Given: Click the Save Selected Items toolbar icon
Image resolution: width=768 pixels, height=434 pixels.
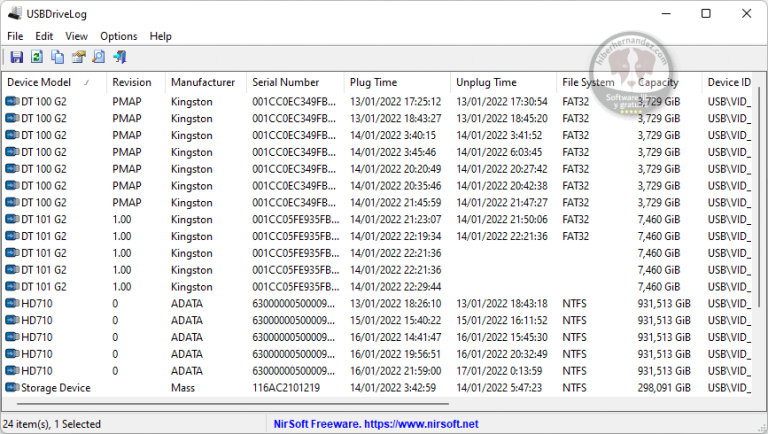Looking at the screenshot, I should (16, 57).
